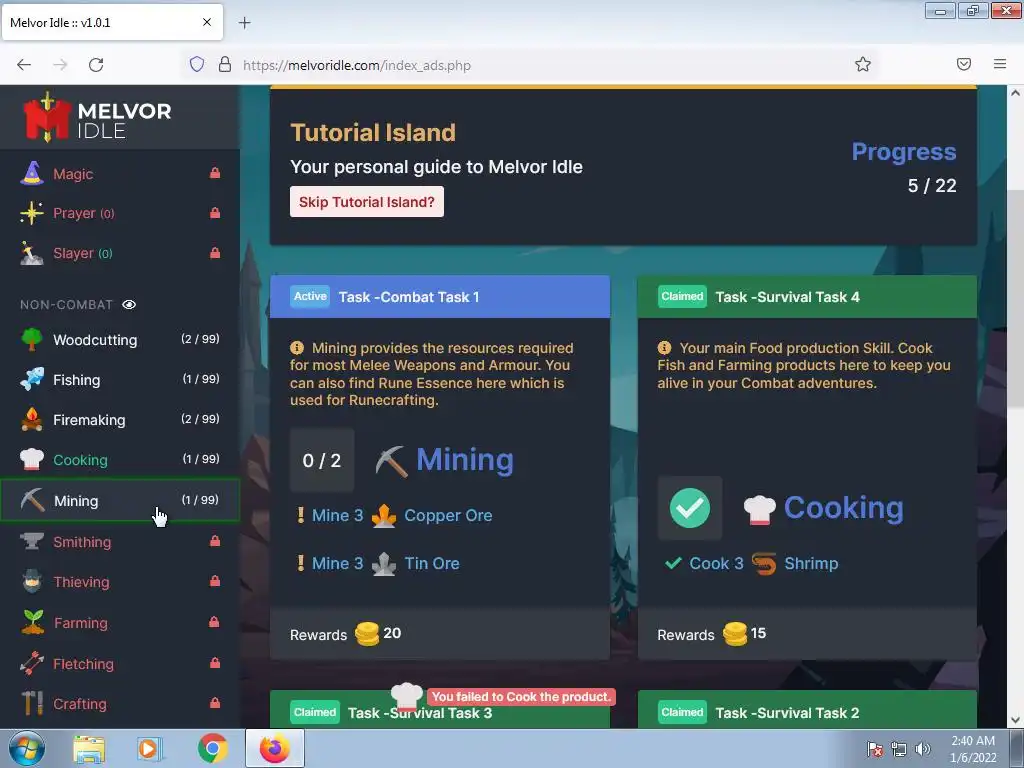Click the Survival Task 2 header
The width and height of the screenshot is (1024, 768).
pos(807,711)
